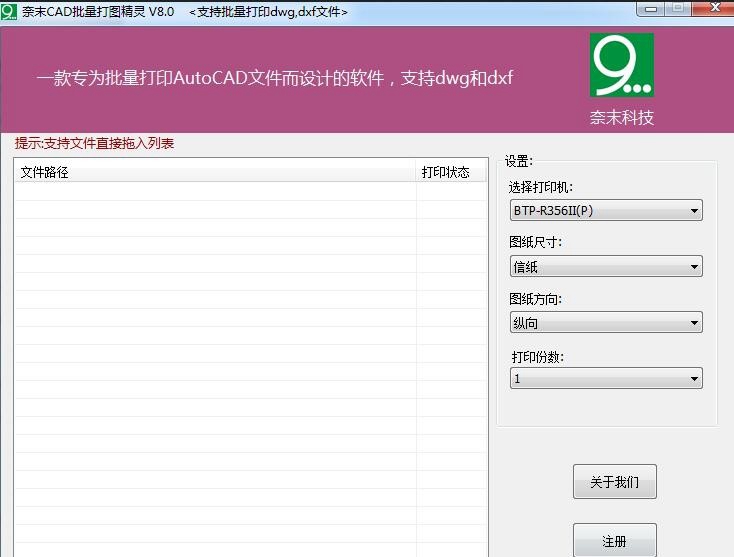
Task: Click the 关于我们 button
Action: (x=615, y=482)
